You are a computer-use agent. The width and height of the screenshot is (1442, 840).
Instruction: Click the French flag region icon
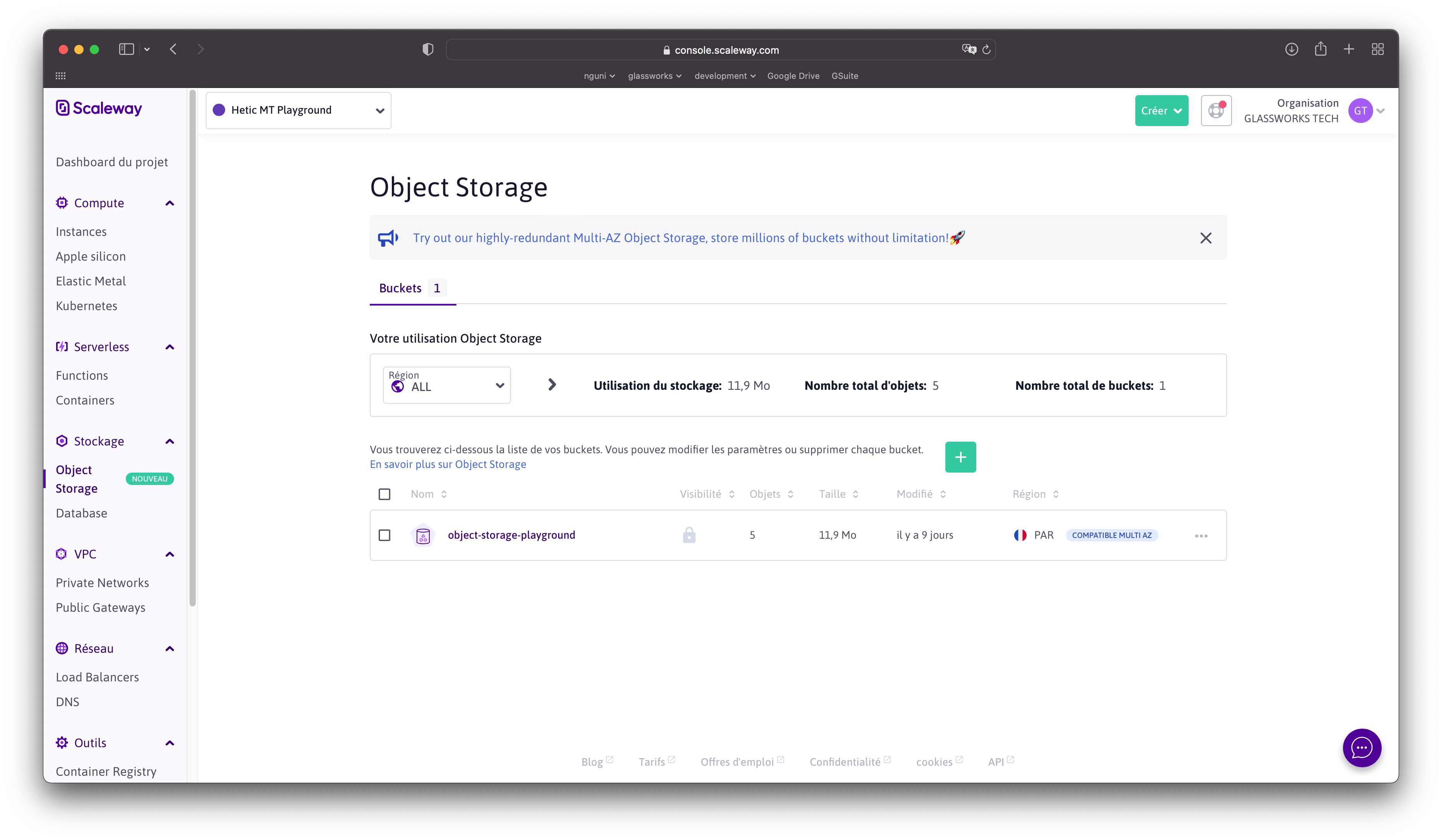tap(1020, 535)
